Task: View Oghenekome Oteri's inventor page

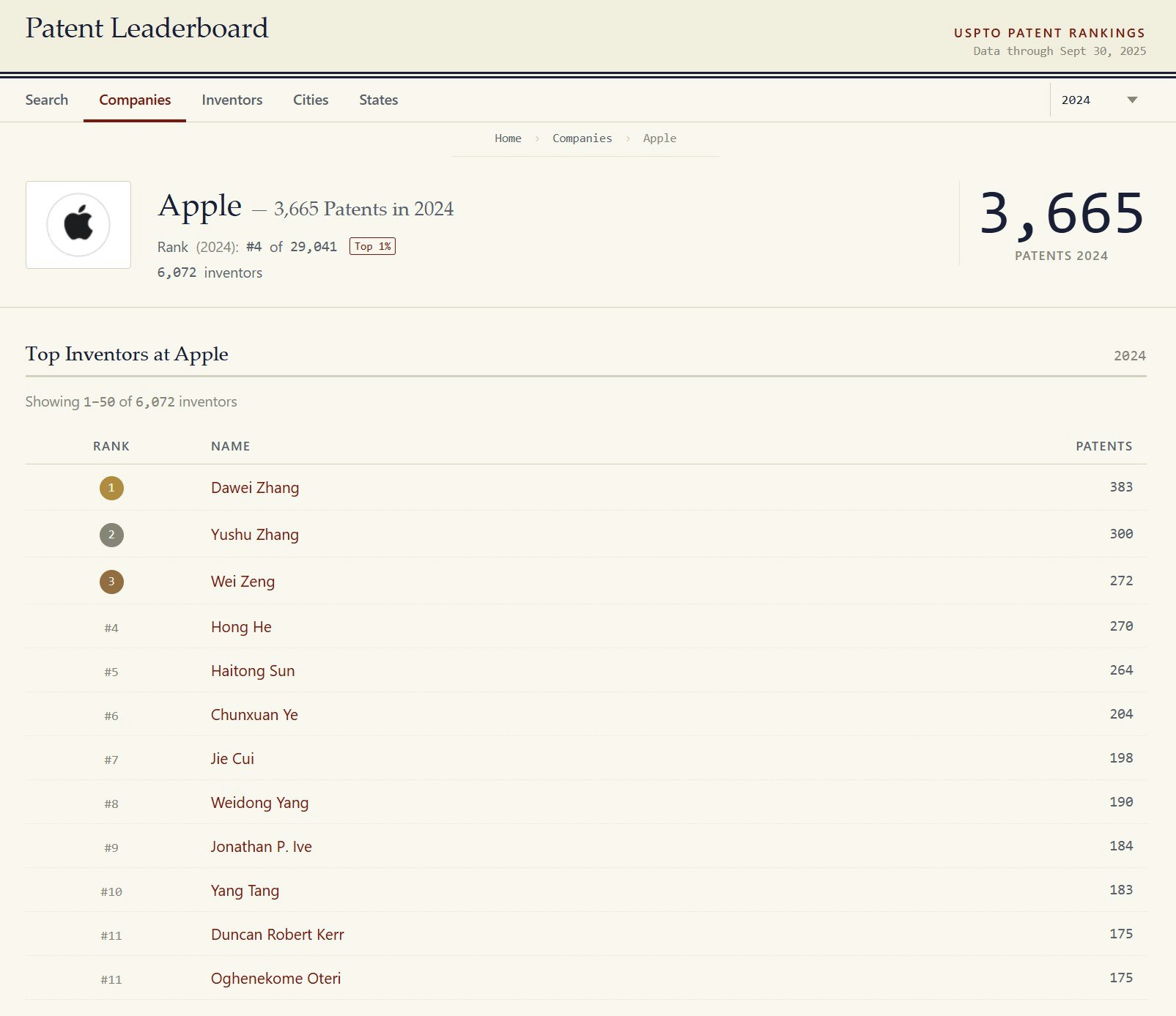Action: pos(275,979)
